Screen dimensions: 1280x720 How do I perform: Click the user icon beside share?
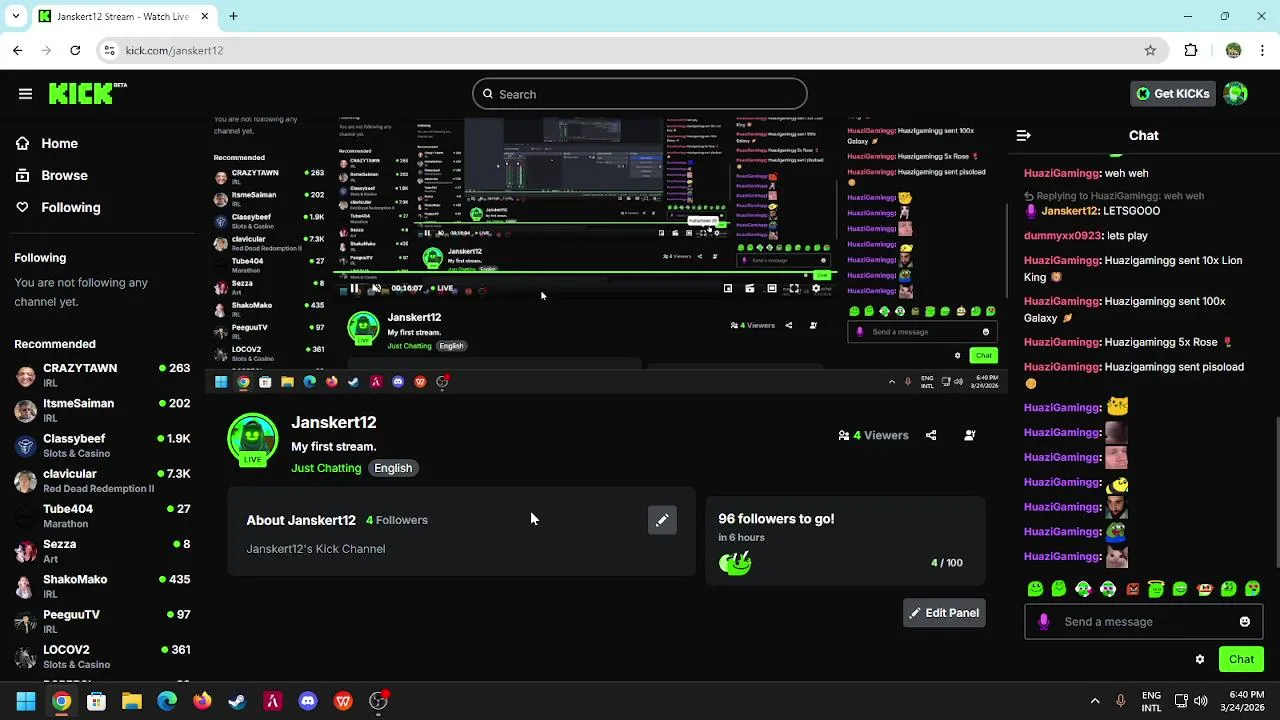coord(969,435)
